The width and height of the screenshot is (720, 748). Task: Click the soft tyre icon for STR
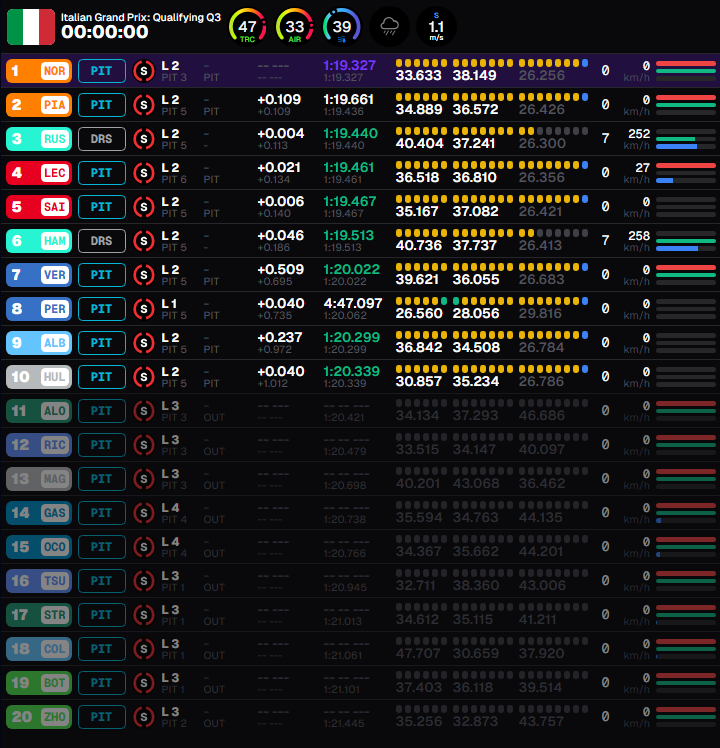tap(144, 615)
